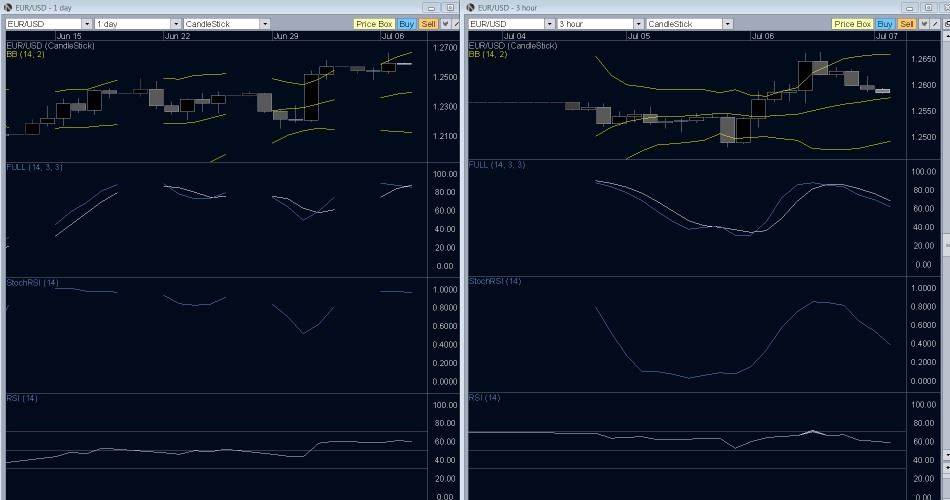The height and width of the screenshot is (500, 950).
Task: Minimize the EUR/USD 1 day window
Action: coord(432,8)
